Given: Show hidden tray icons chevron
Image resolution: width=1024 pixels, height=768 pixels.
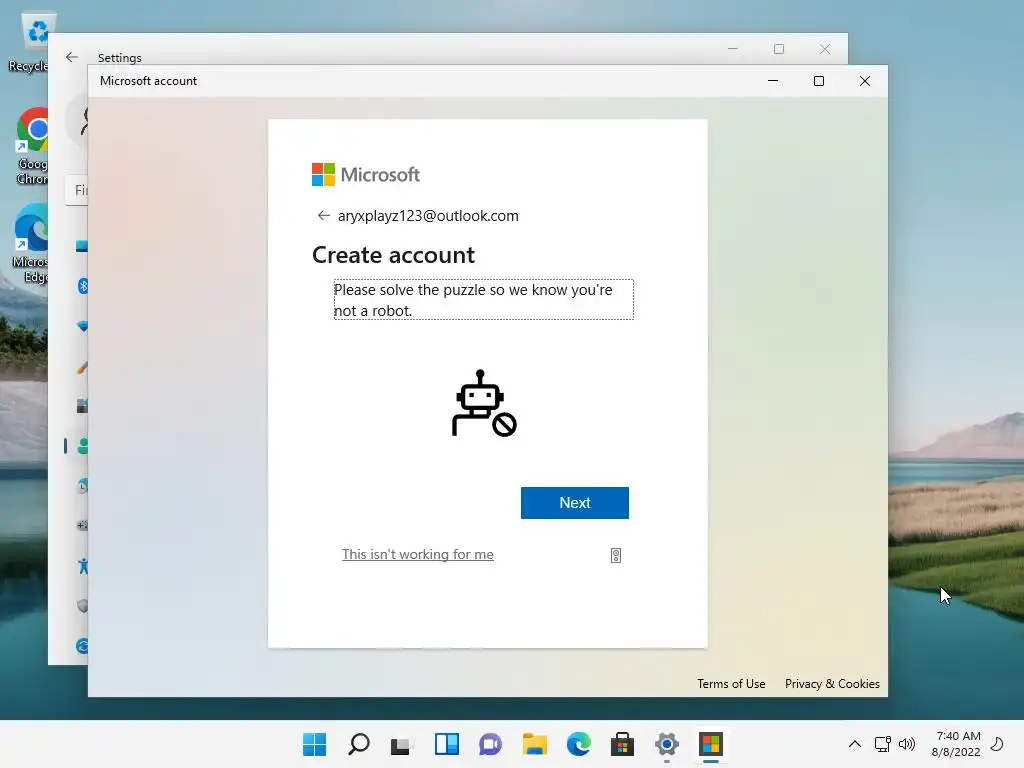Looking at the screenshot, I should 854,744.
